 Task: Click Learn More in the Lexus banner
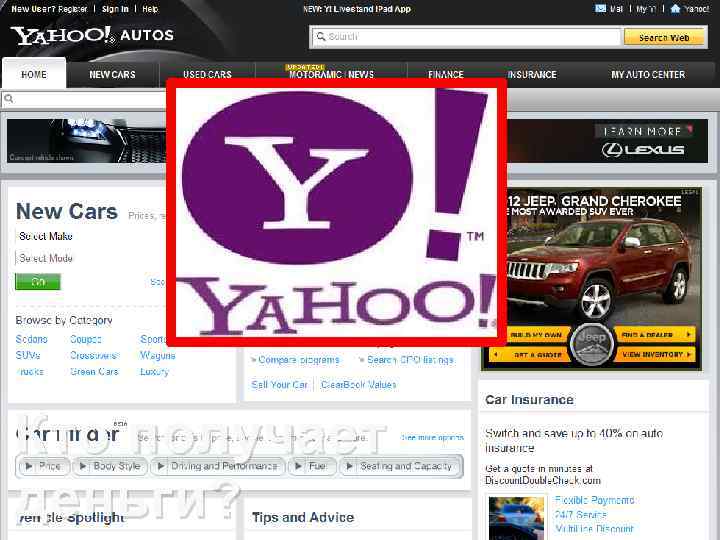tap(643, 131)
